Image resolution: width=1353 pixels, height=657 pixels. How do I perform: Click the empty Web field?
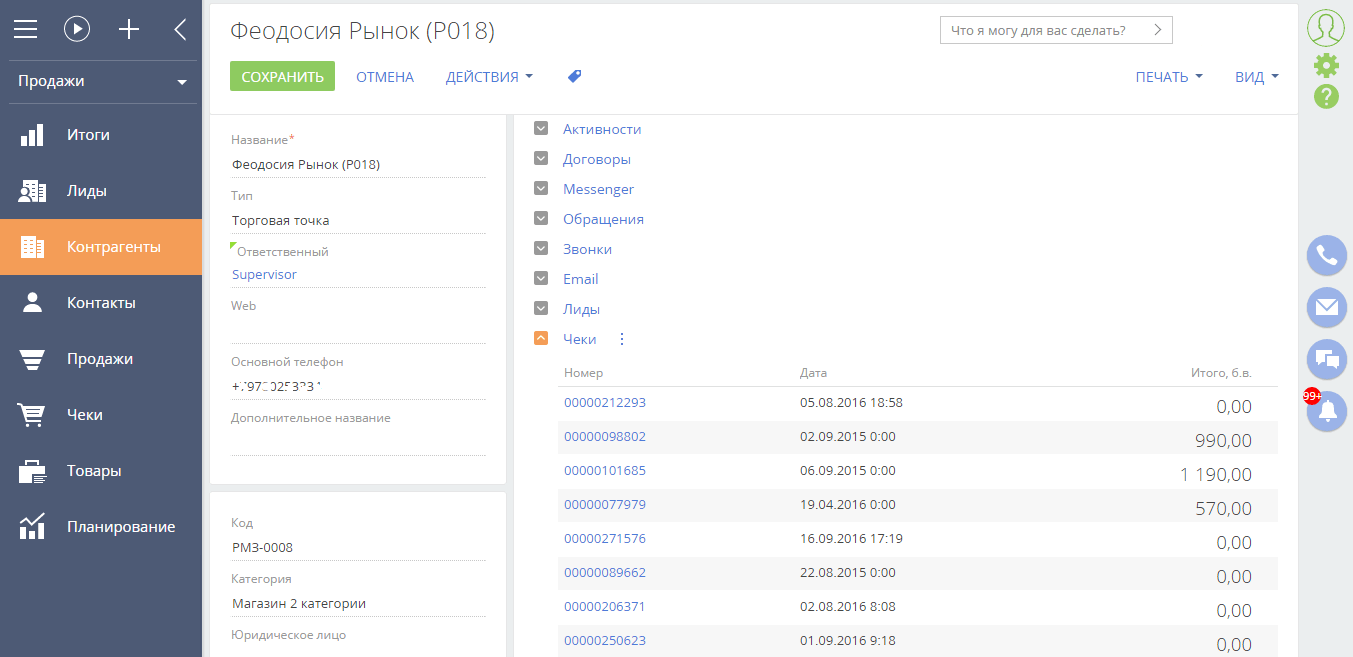click(x=358, y=330)
